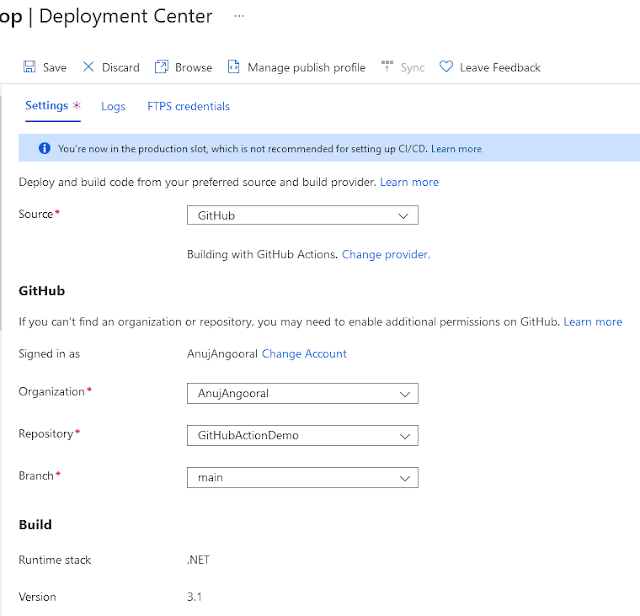Click the 3.1 version value
This screenshot has height=616, width=640.
tap(194, 597)
